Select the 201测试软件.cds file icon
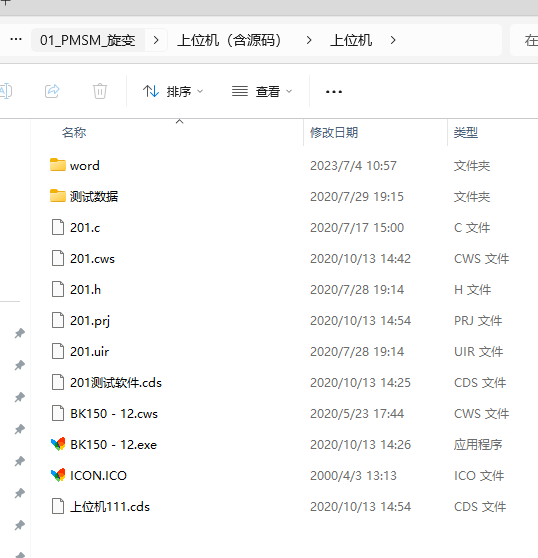538x558 pixels. click(58, 382)
